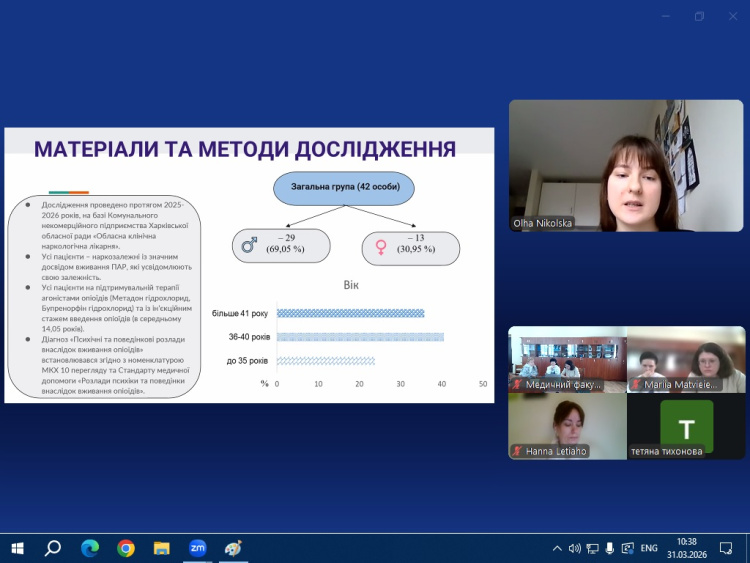Open the notification center icon
This screenshot has height=563, width=750.
coord(726,548)
